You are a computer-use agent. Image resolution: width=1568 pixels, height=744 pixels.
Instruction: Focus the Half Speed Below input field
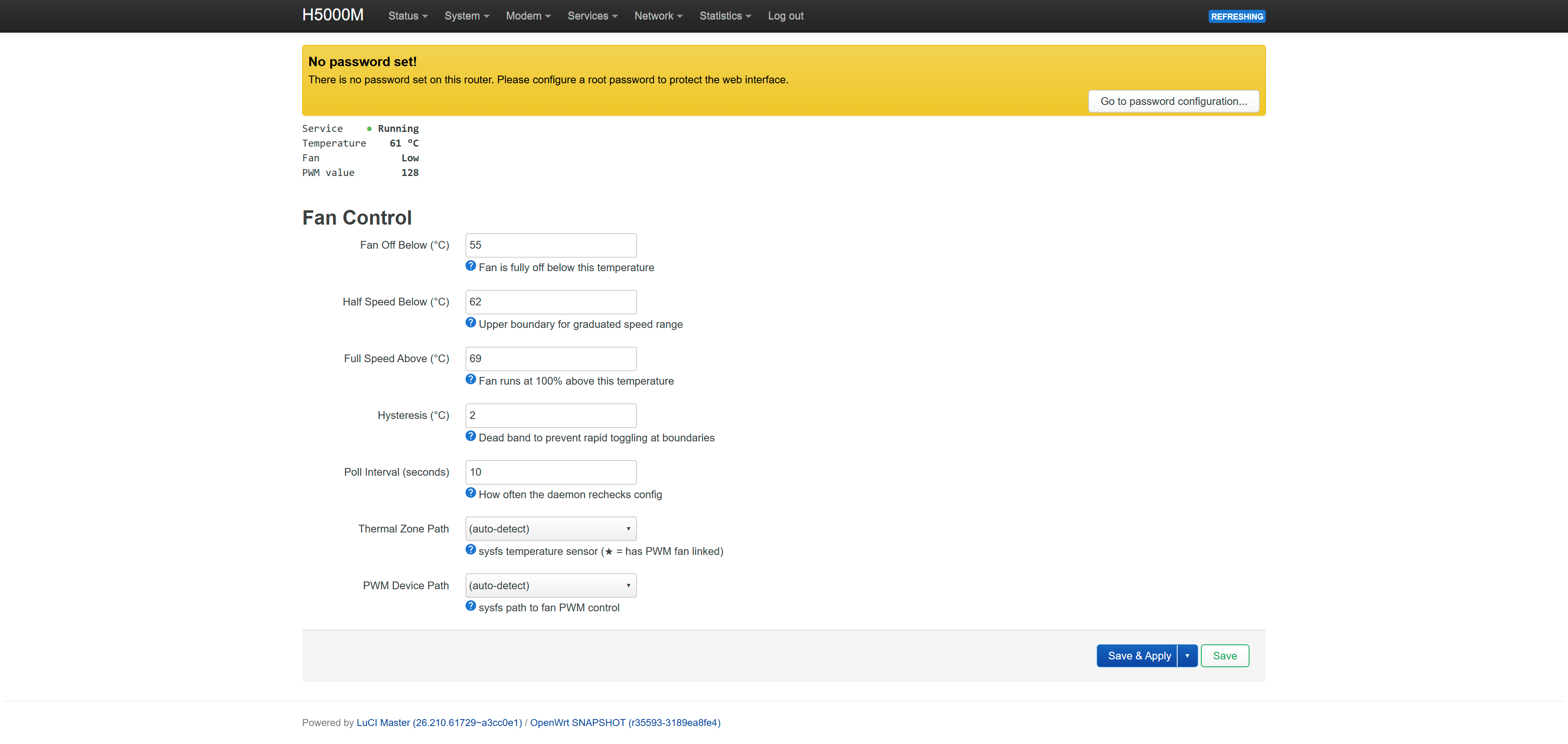click(551, 302)
